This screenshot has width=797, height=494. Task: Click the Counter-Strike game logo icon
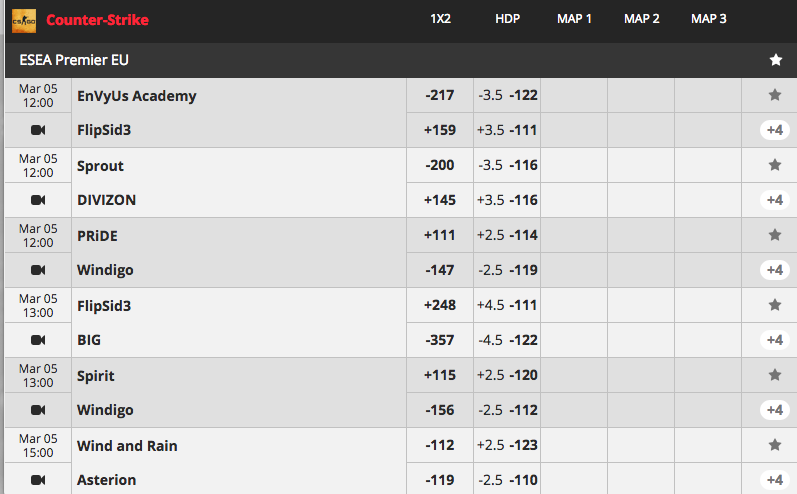24,21
